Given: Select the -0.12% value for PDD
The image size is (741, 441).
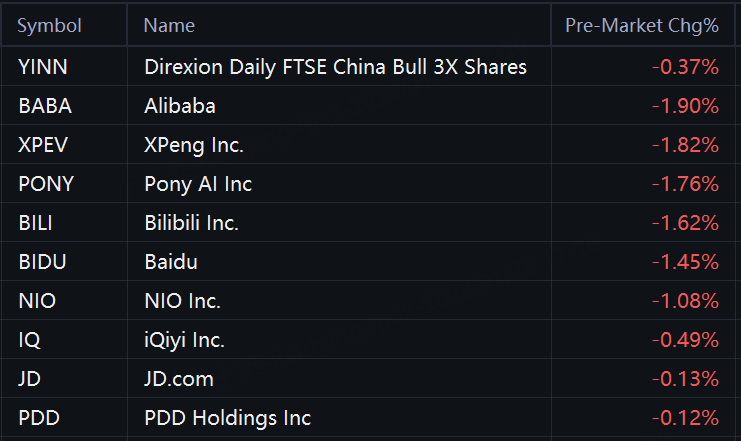Looking at the screenshot, I should 685,418.
